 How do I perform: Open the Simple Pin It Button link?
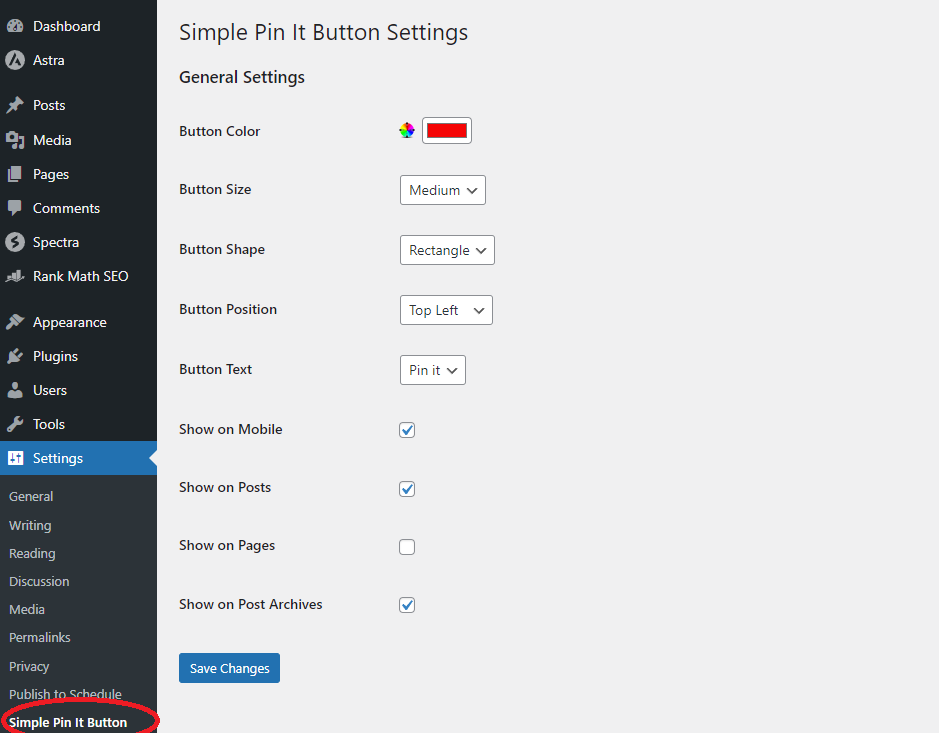click(x=68, y=722)
